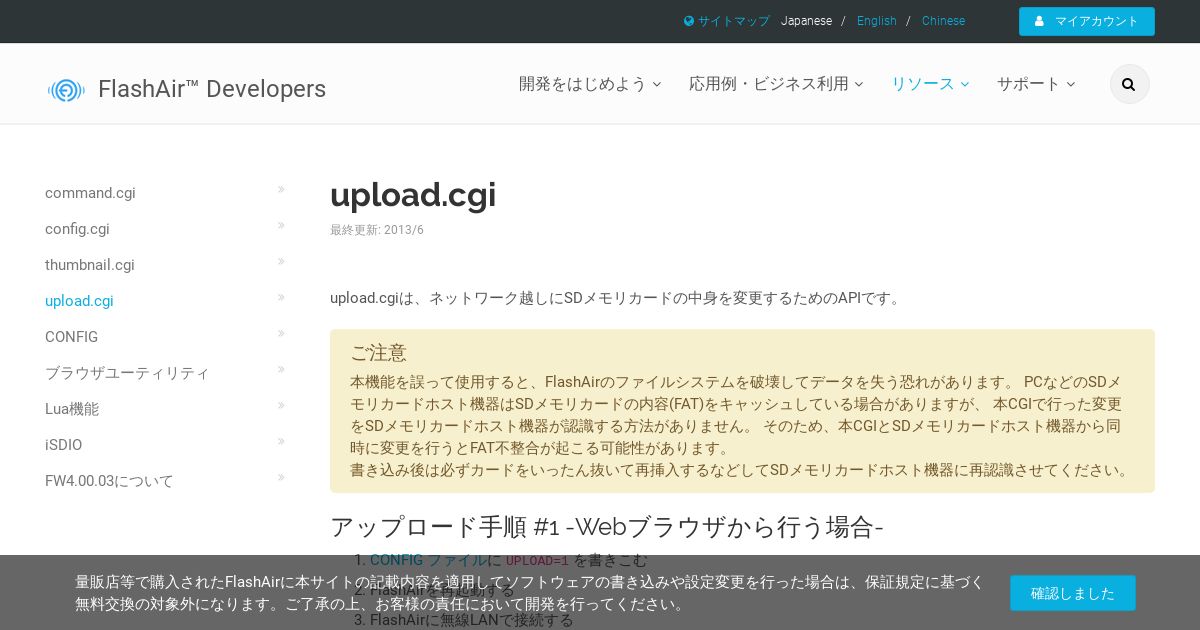The image size is (1200, 630).
Task: Click the user icon in マイアカウント button
Action: [1039, 21]
